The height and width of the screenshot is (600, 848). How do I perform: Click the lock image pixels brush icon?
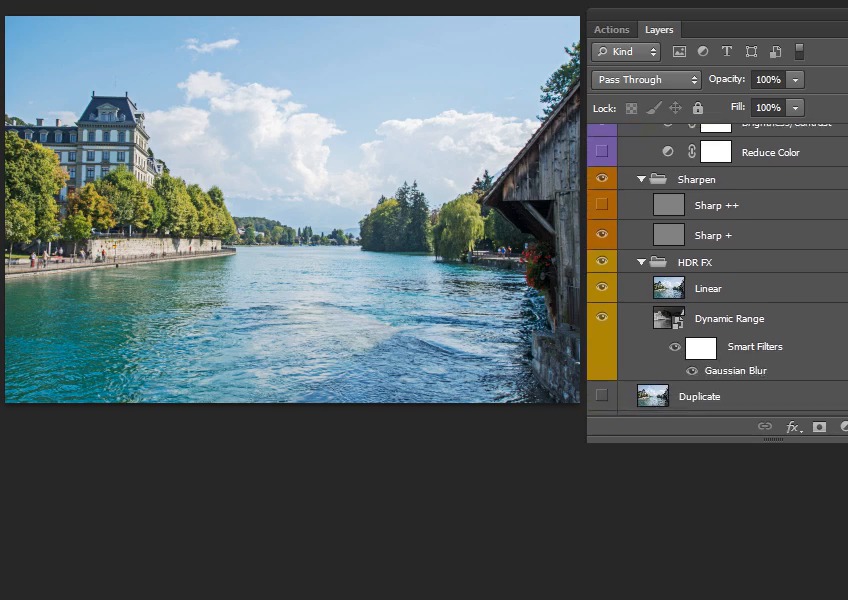(x=653, y=108)
